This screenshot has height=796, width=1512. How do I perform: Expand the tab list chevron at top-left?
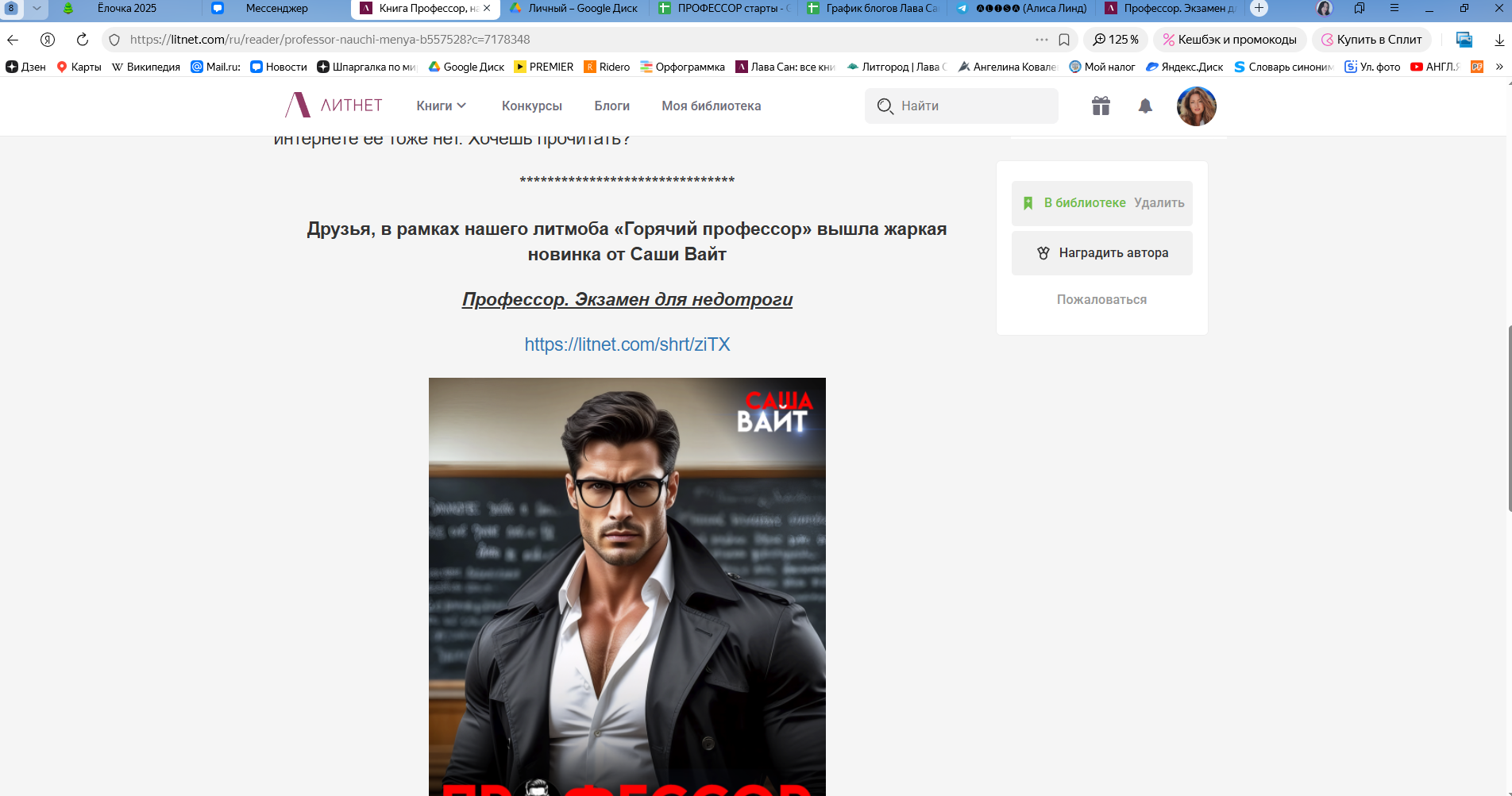[37, 8]
